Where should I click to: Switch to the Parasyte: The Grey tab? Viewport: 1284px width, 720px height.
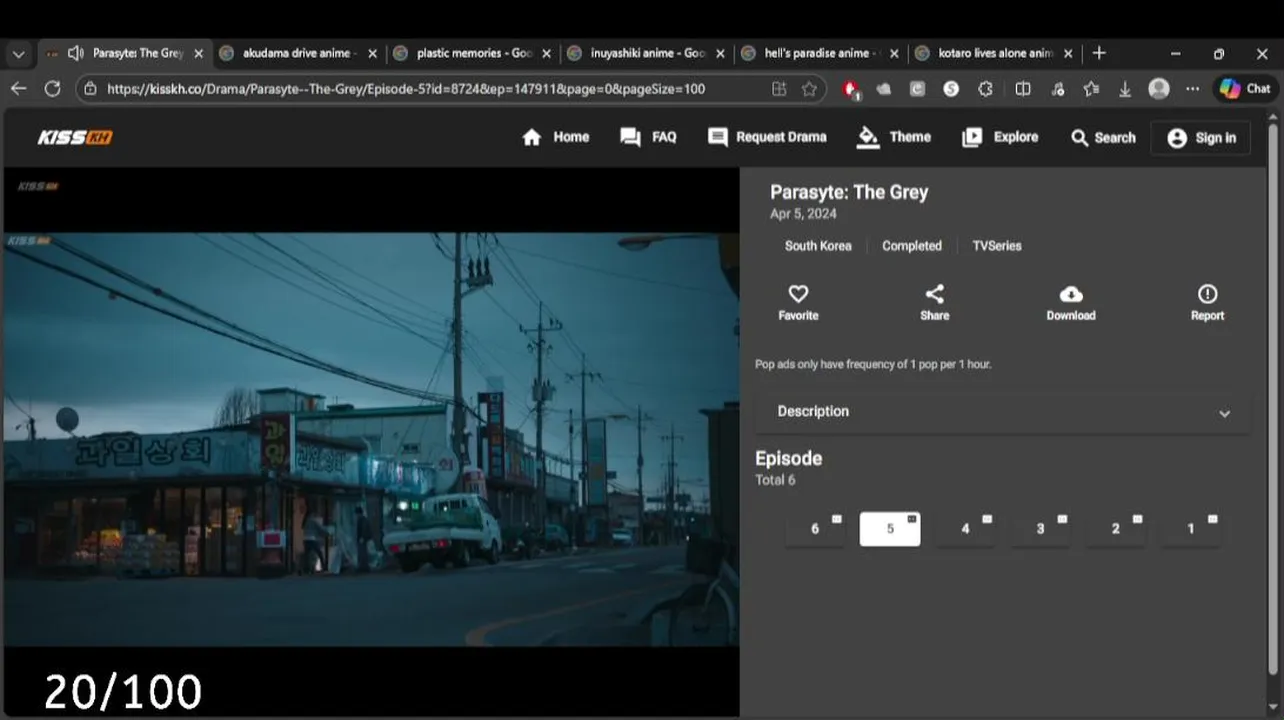(124, 53)
